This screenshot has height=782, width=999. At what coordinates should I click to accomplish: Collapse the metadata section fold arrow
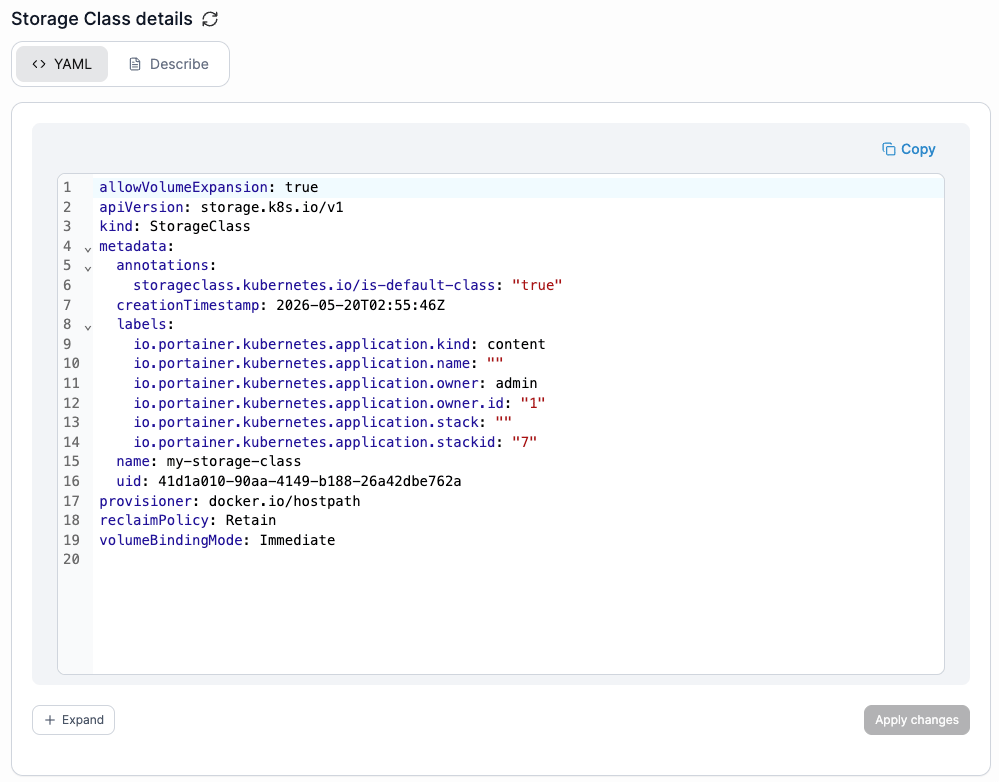pos(88,249)
